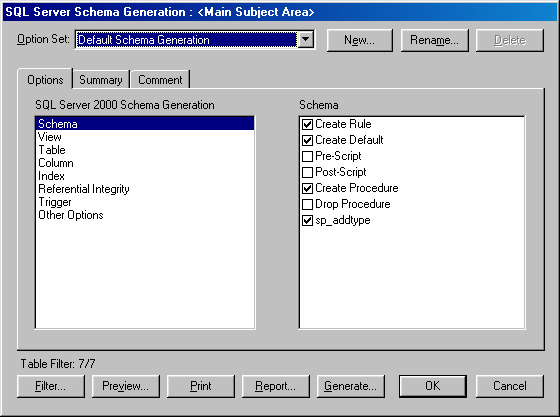Check the Drop Procedure option

point(307,205)
